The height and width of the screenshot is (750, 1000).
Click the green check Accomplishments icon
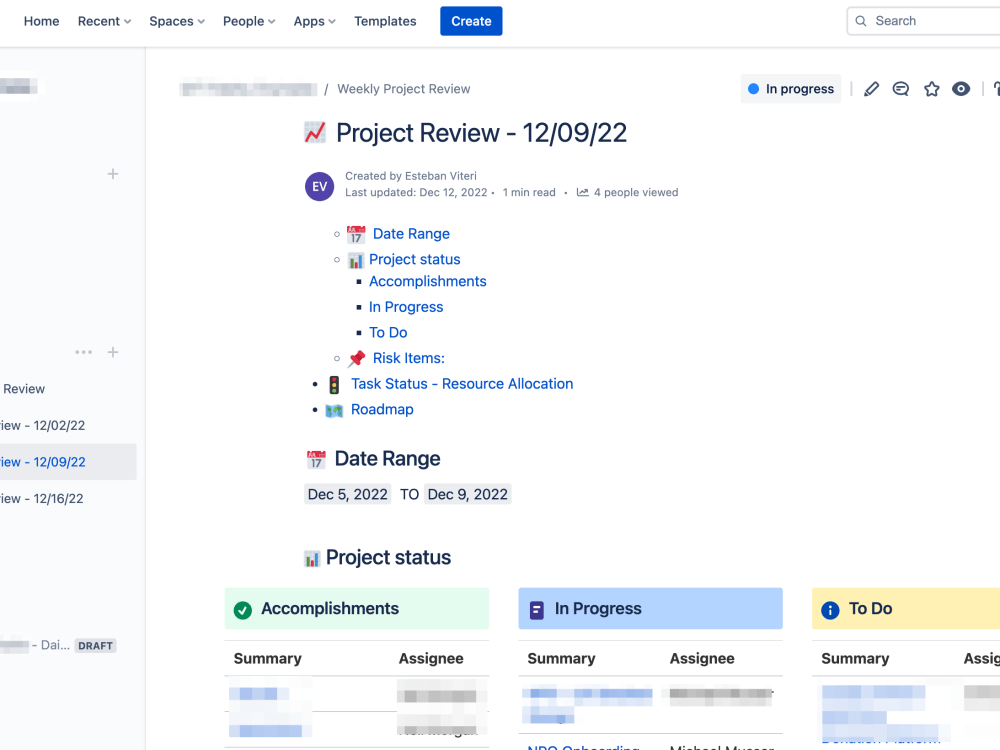tap(242, 610)
